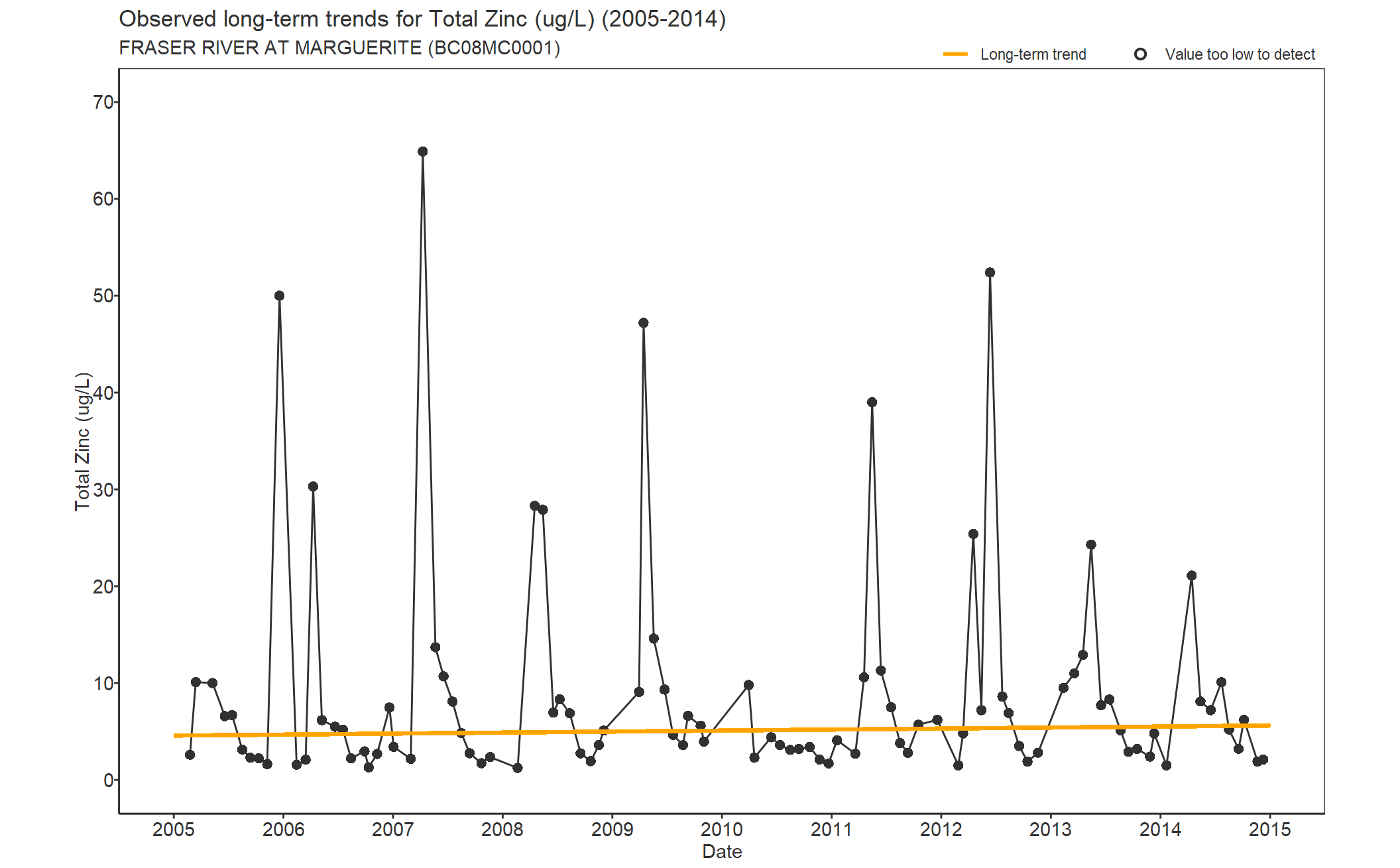Viewport: 1400px width, 868px height.
Task: Select the 2011 peak data point near 39
Action: [x=872, y=403]
